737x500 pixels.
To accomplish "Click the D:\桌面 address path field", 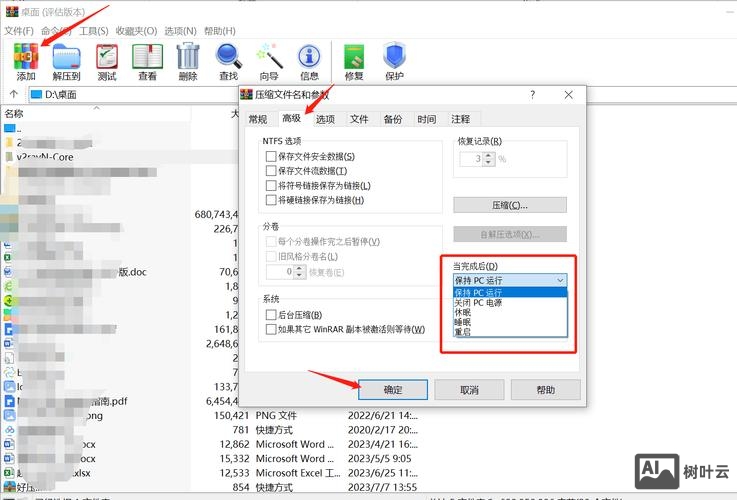I will [x=134, y=94].
